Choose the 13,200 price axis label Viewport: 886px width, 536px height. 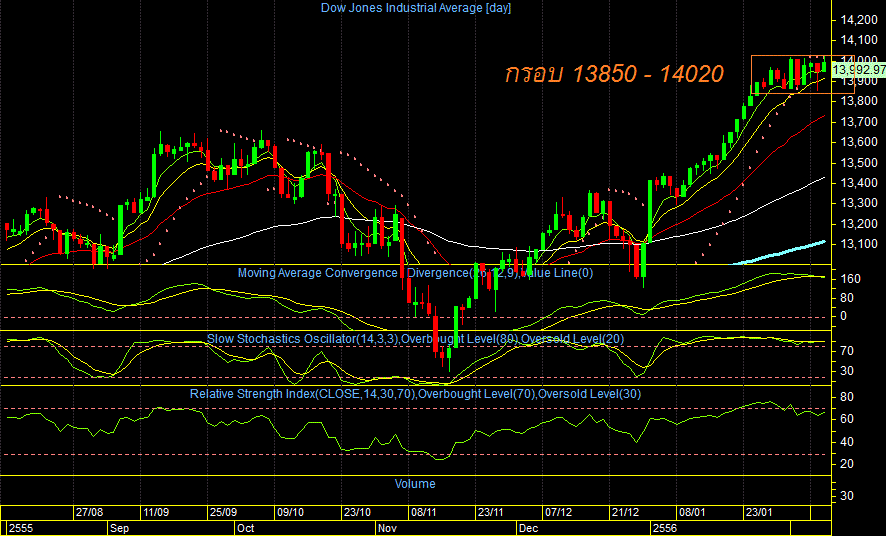point(859,224)
